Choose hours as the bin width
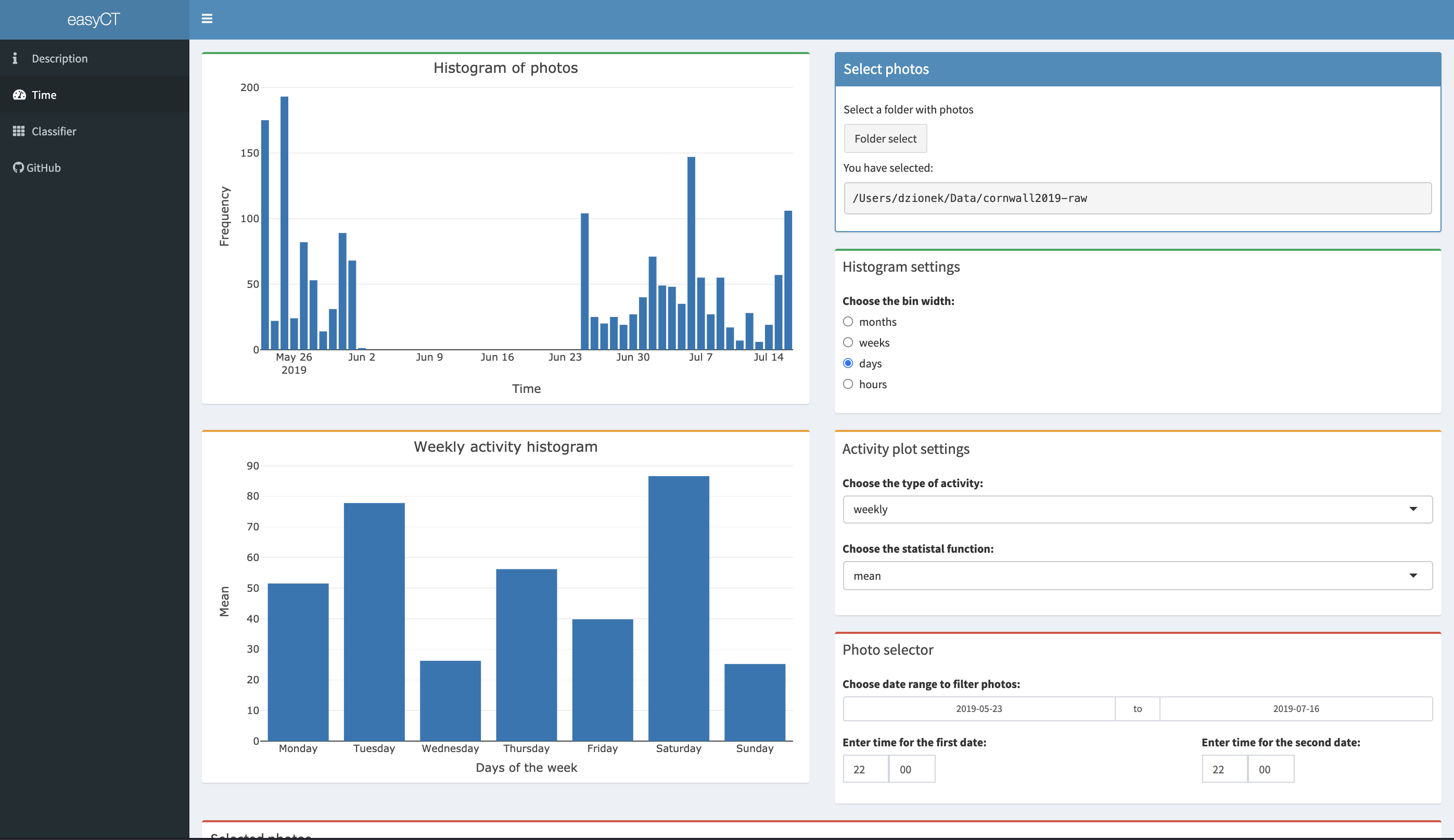The width and height of the screenshot is (1454, 840). click(x=848, y=384)
